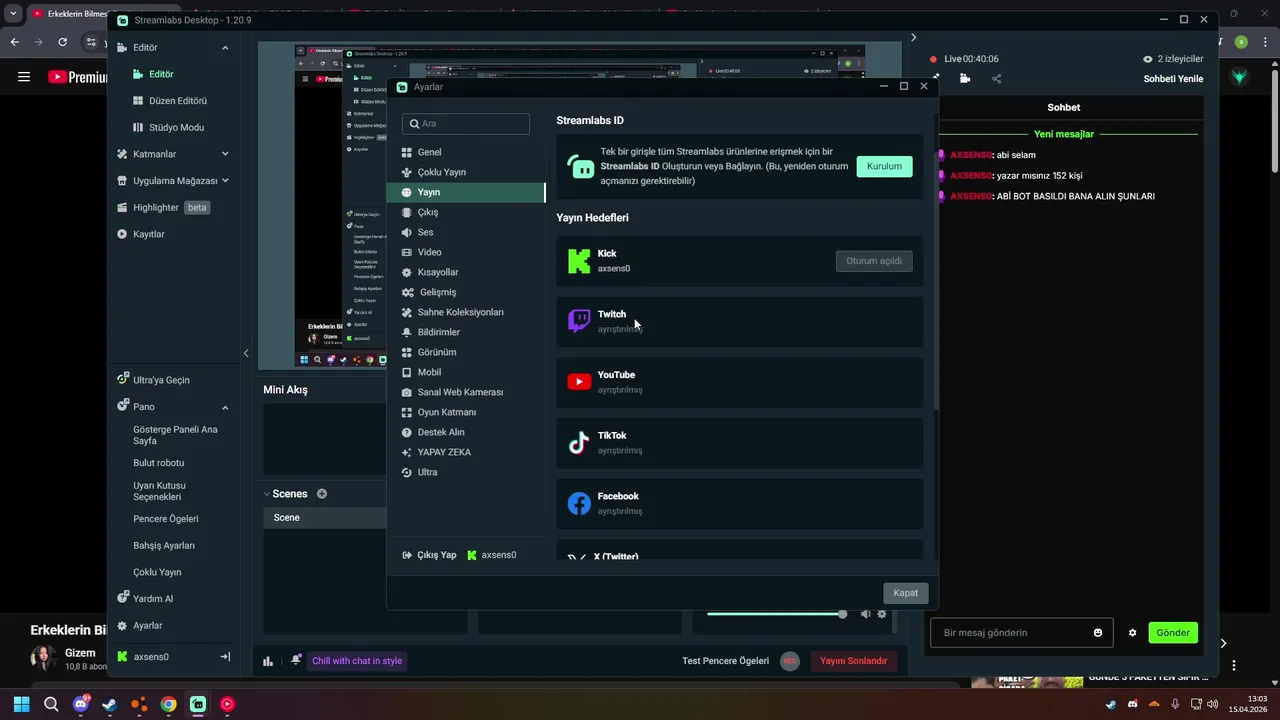This screenshot has height=720, width=1280.
Task: Expand the Katmanlar sidebar section
Action: click(x=225, y=154)
